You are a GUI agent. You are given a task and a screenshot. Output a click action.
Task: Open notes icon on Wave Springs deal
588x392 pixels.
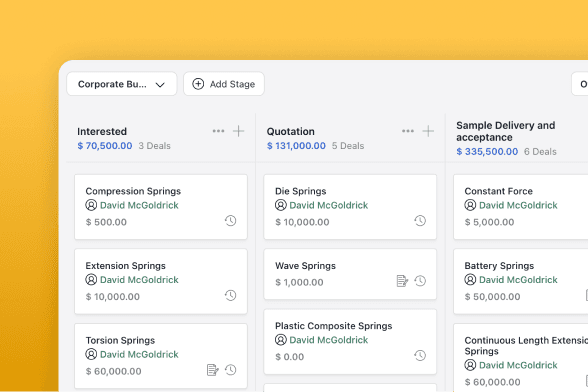click(402, 281)
